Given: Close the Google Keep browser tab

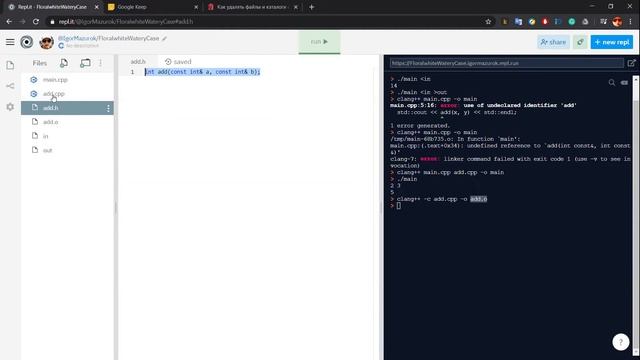Looking at the screenshot, I should click(x=196, y=7).
